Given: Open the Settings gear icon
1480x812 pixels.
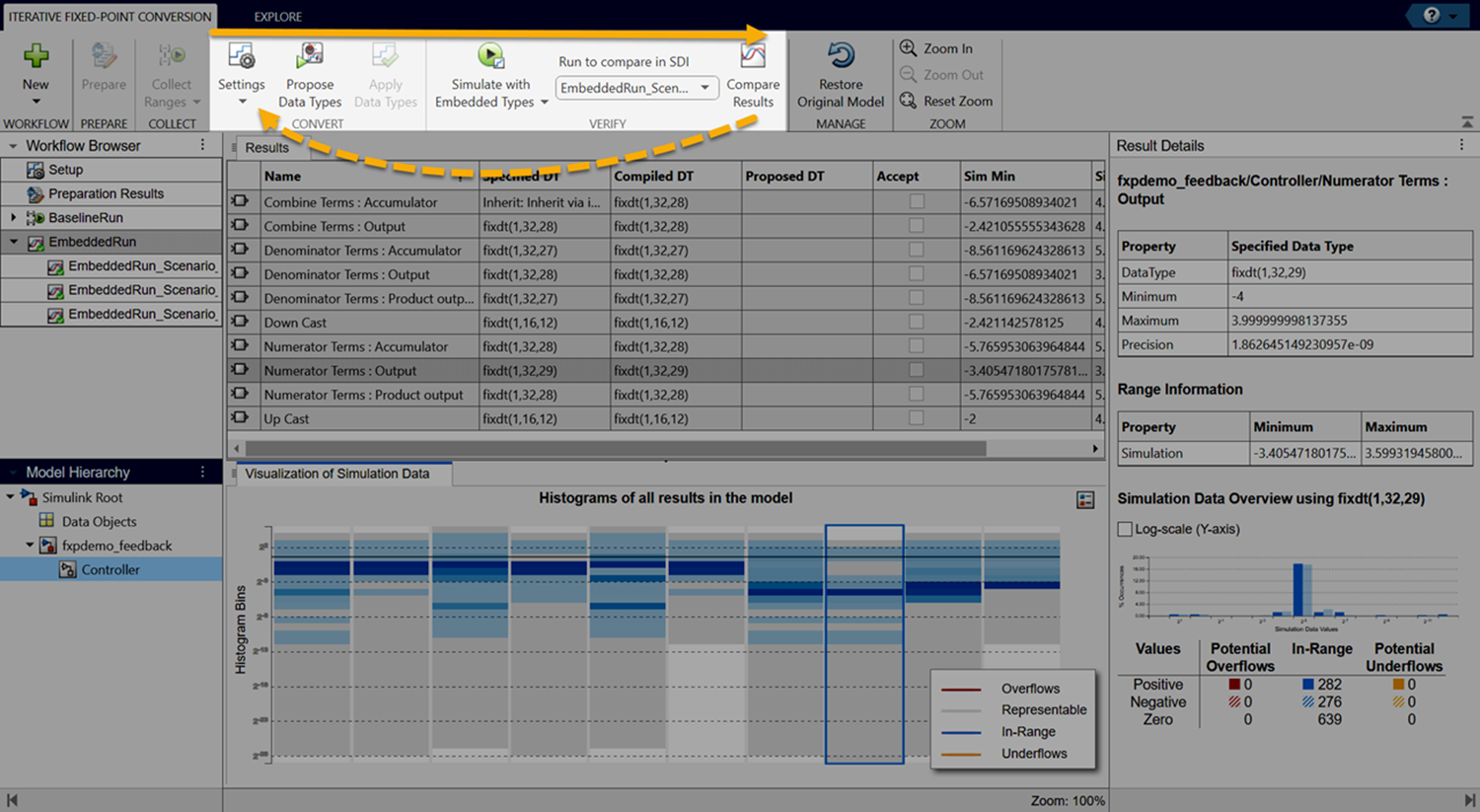Looking at the screenshot, I should coord(241,56).
